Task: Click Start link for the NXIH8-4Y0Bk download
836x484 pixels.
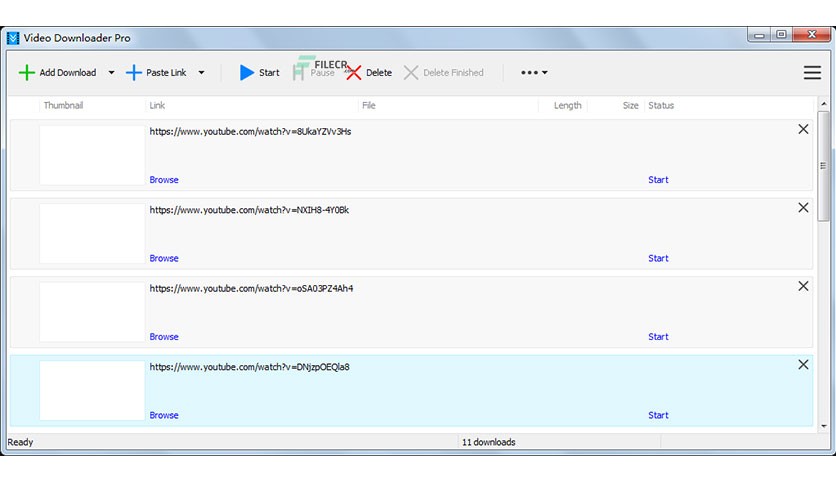Action: (658, 258)
